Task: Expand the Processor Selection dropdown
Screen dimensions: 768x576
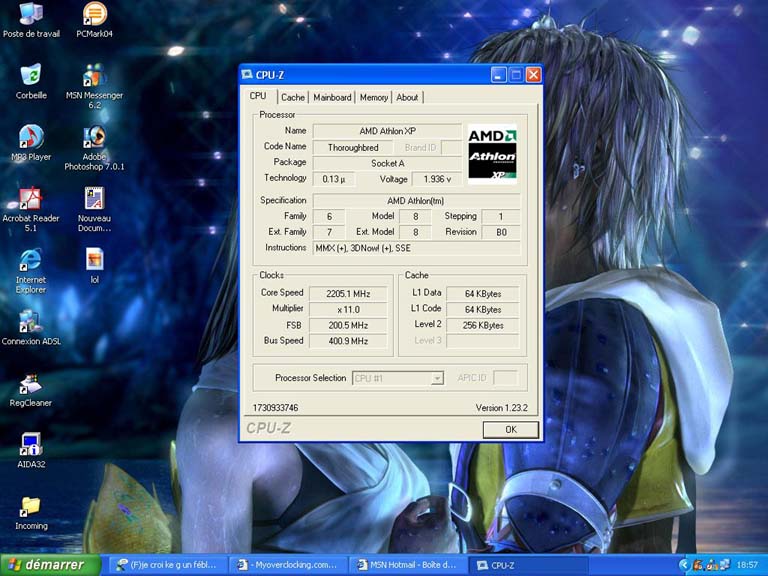Action: tap(437, 378)
